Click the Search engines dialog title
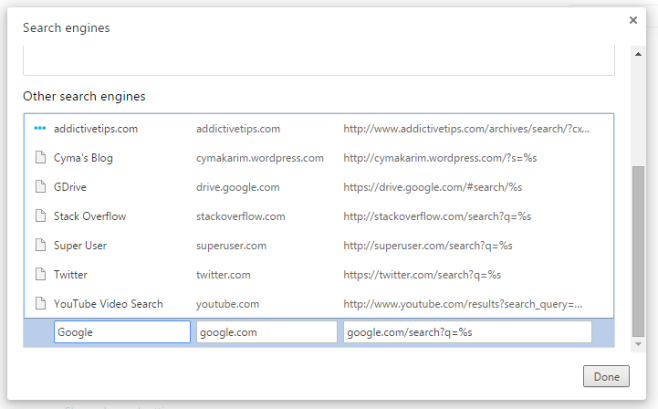Image resolution: width=658 pixels, height=409 pixels. tap(66, 28)
